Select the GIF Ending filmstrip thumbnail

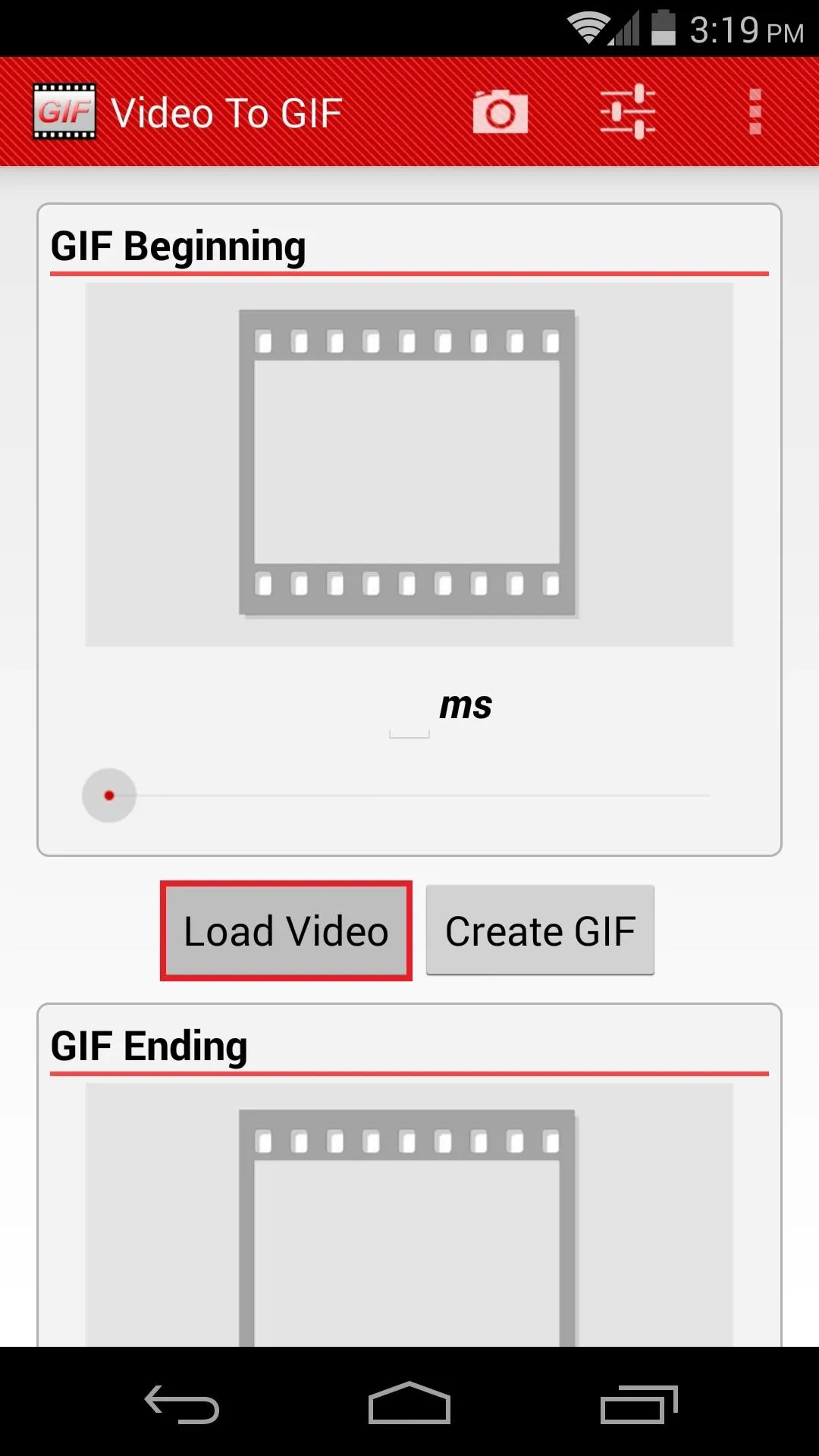click(x=408, y=1228)
